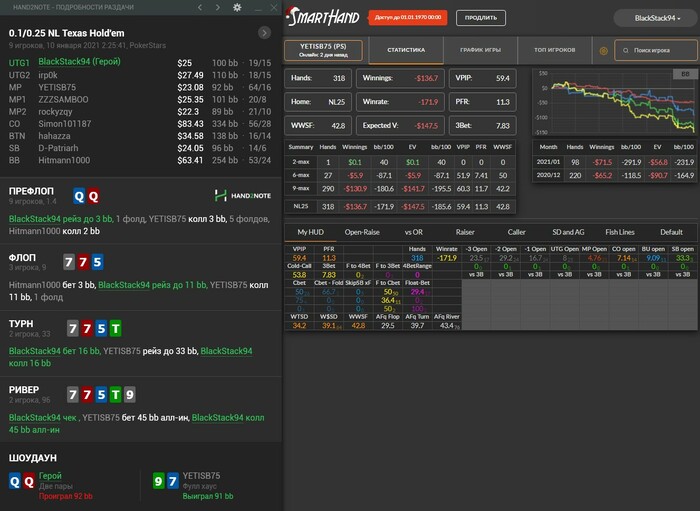Switch to Fish Lines tab
The height and width of the screenshot is (511, 700).
coord(620,232)
